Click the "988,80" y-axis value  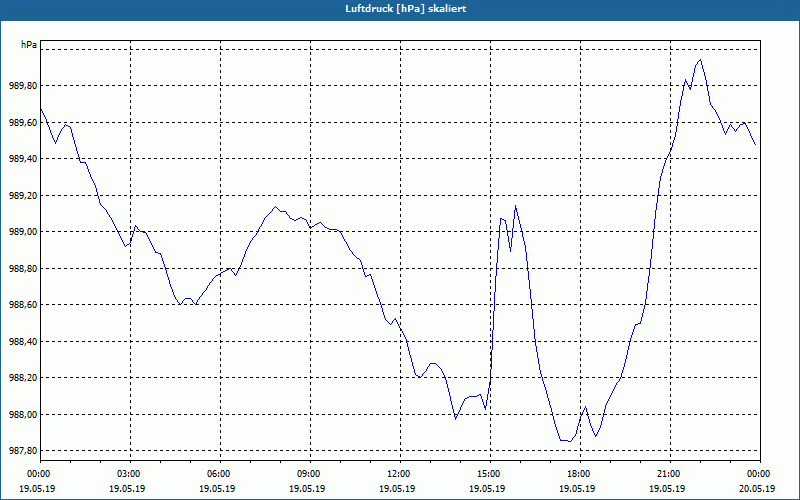(23, 268)
